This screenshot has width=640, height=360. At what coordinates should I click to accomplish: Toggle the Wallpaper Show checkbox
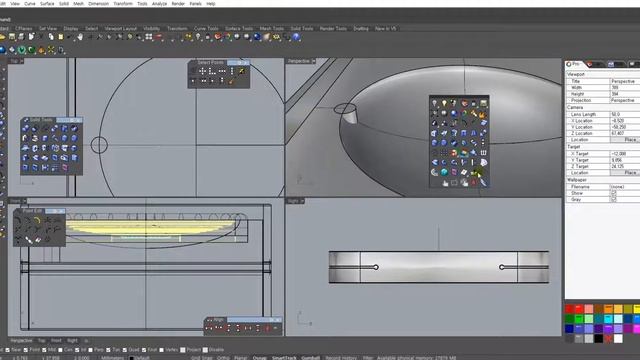[x=613, y=193]
